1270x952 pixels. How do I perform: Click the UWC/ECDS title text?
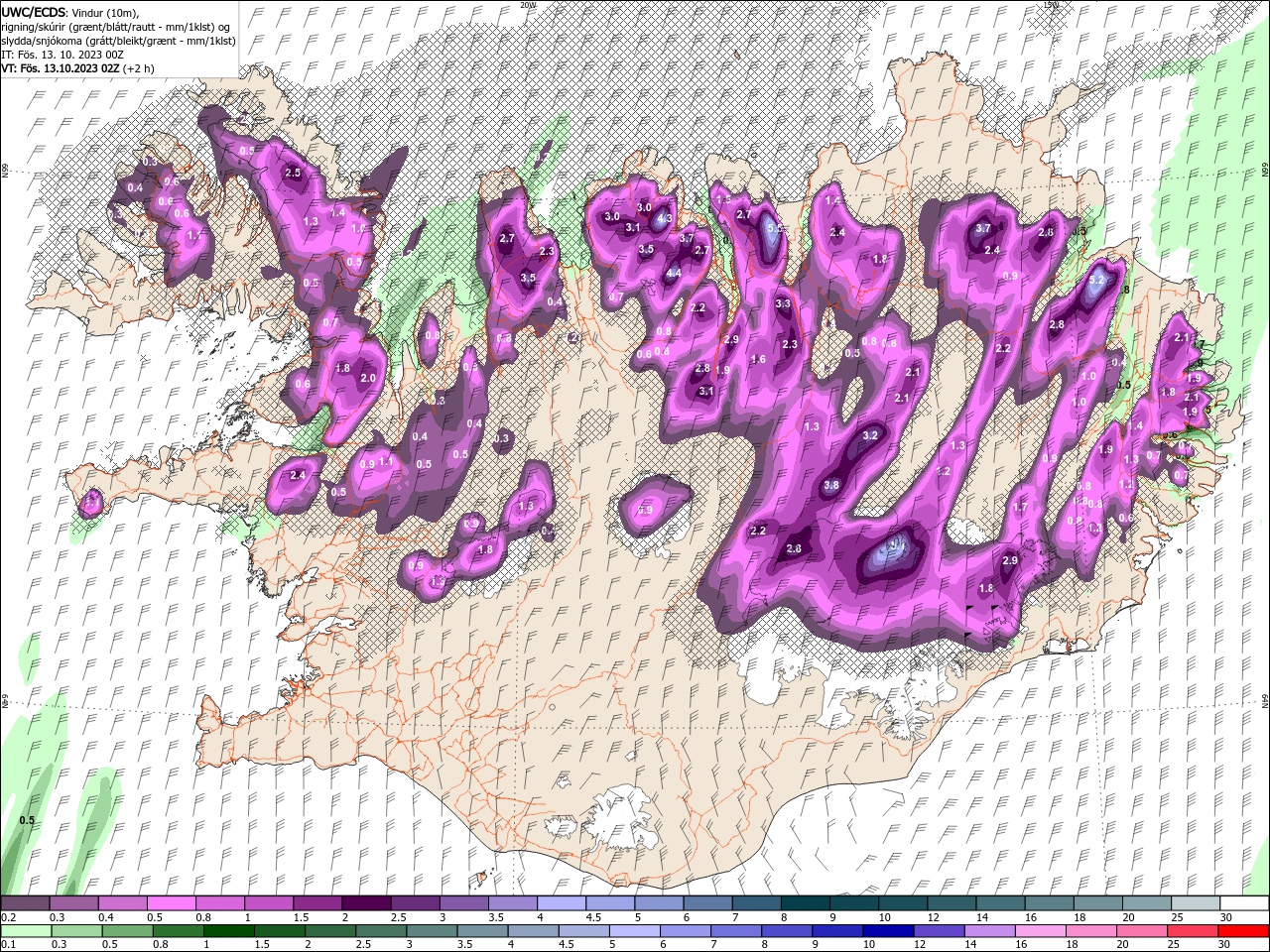coord(34,12)
